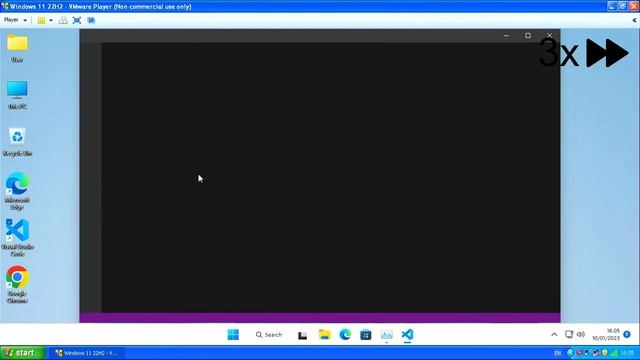The height and width of the screenshot is (360, 640).
Task: Select the Recycle Bin desktop icon
Action: pos(17,142)
